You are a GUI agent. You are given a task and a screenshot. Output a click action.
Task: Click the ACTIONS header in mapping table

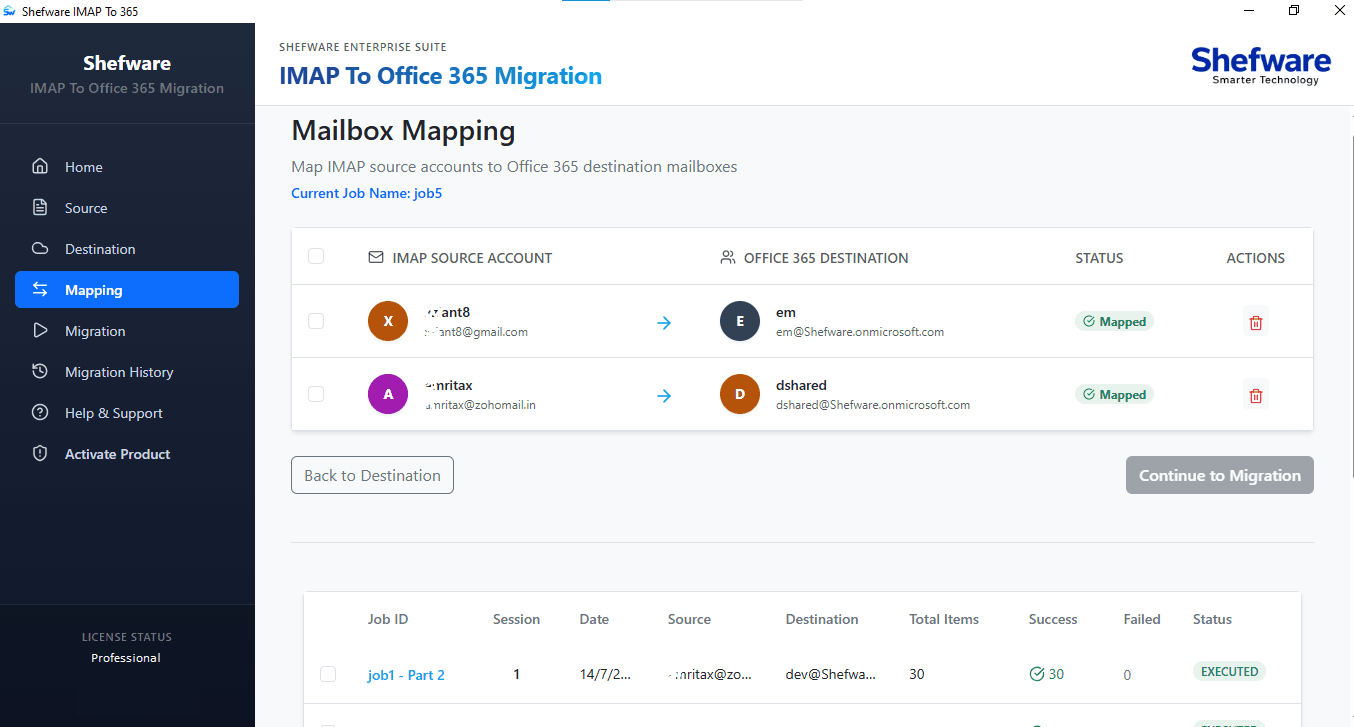pos(1256,258)
